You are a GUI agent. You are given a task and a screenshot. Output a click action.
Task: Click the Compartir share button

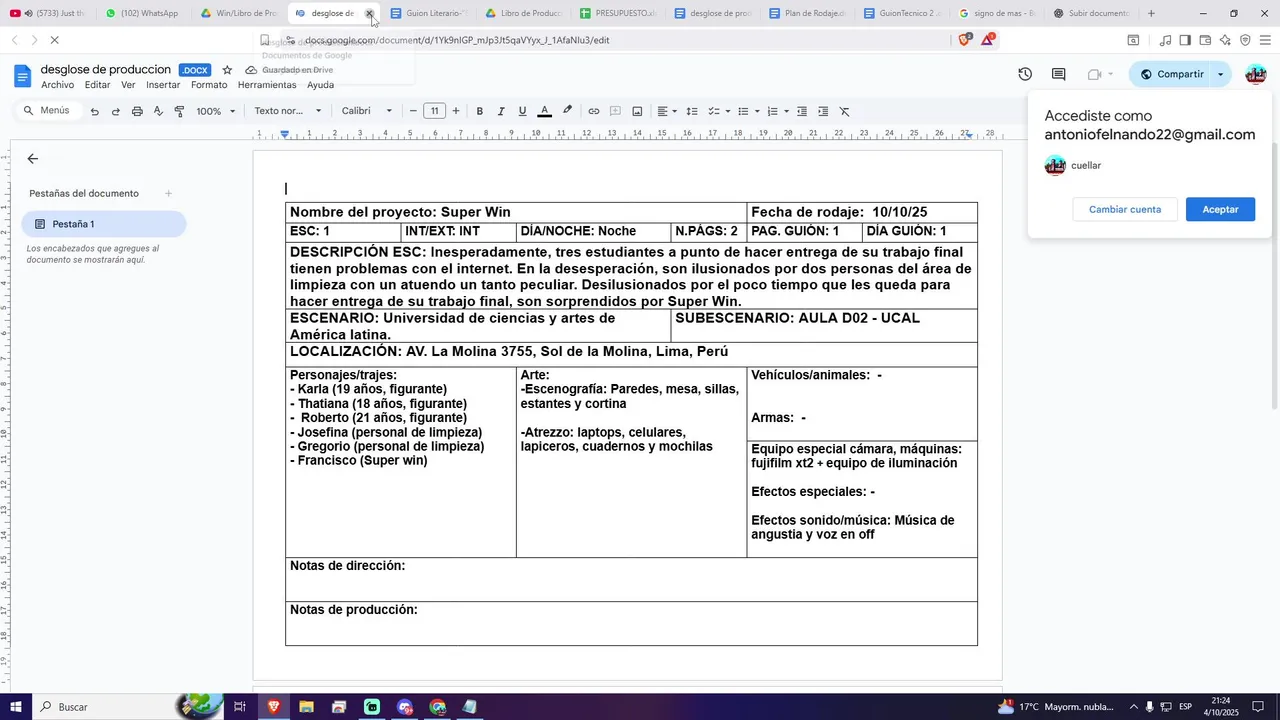pos(1171,74)
